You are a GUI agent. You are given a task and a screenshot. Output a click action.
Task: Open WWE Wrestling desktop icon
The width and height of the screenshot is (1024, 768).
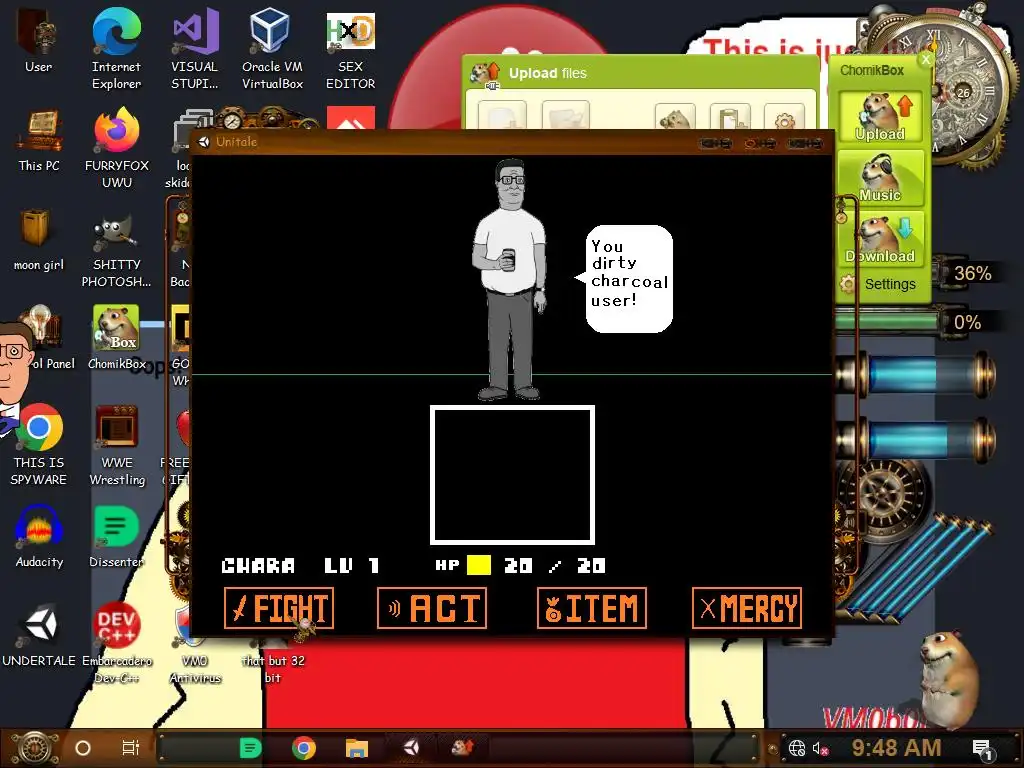point(117,444)
